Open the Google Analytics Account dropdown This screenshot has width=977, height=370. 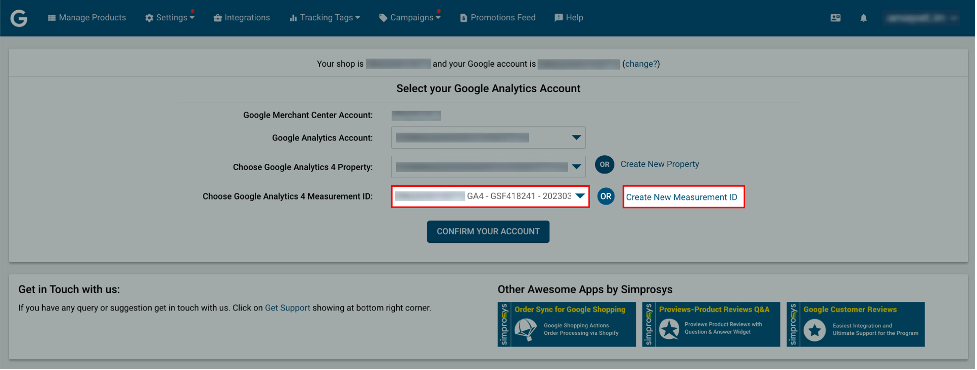[x=488, y=138]
